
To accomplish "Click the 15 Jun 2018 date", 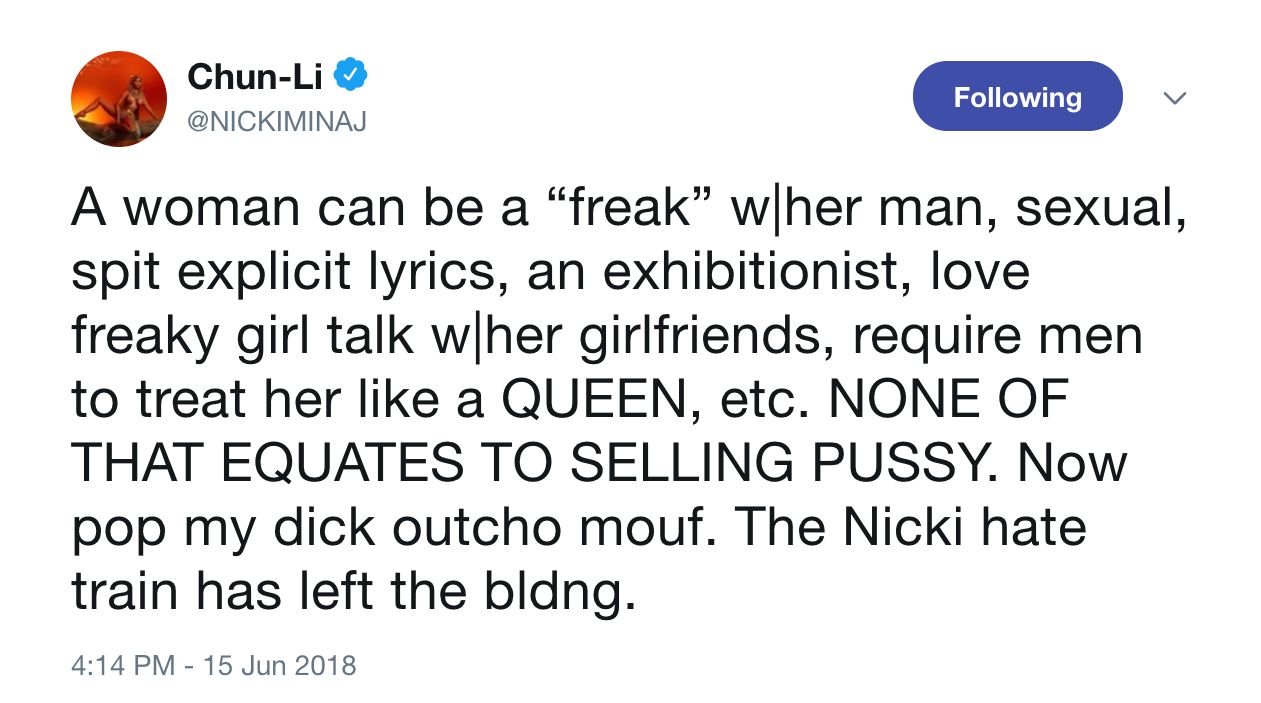I will 279,665.
